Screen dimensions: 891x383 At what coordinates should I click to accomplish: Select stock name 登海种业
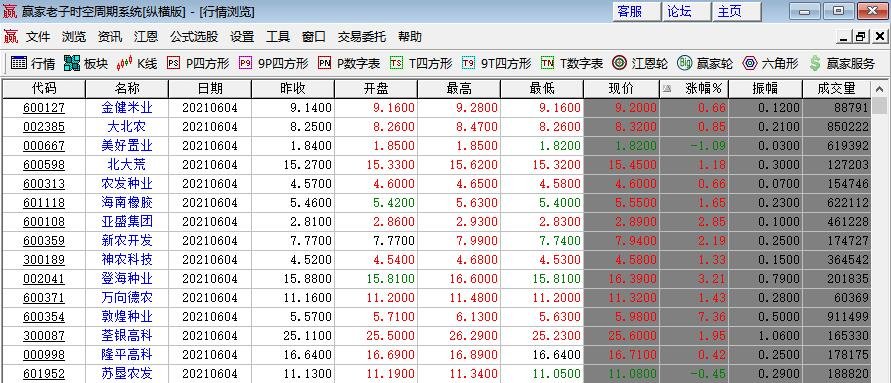[127, 278]
